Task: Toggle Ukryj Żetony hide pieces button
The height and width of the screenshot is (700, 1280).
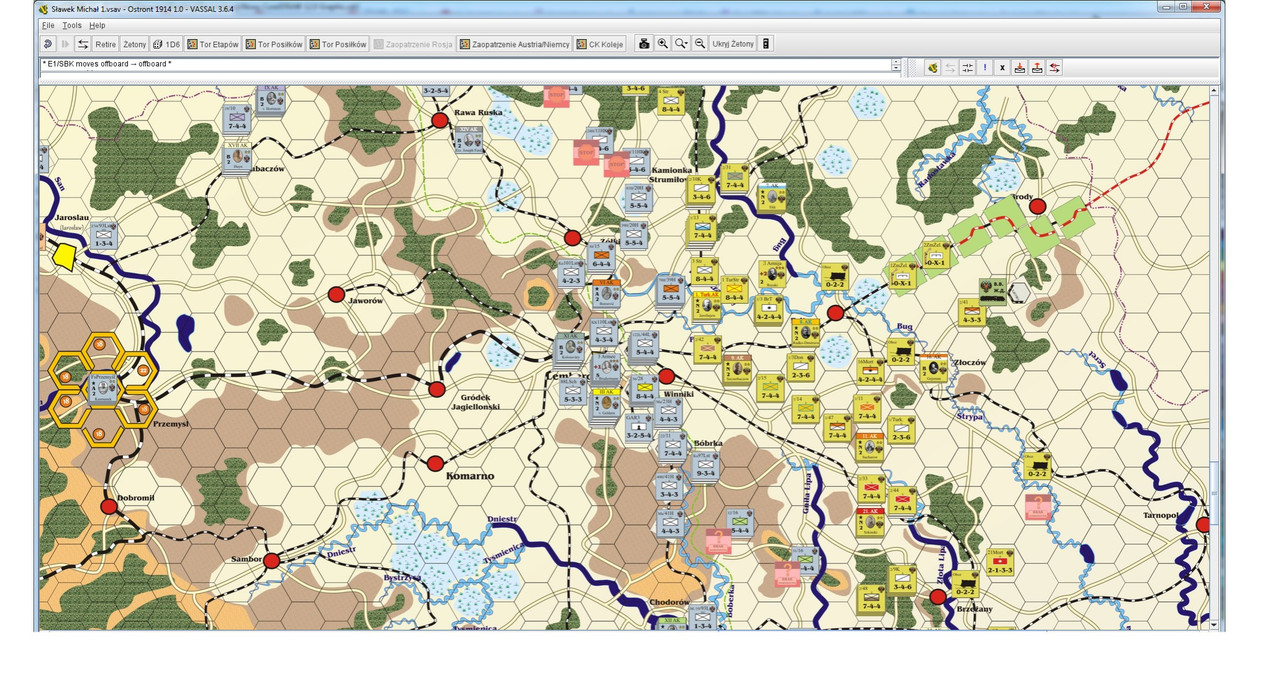Action: pos(733,44)
